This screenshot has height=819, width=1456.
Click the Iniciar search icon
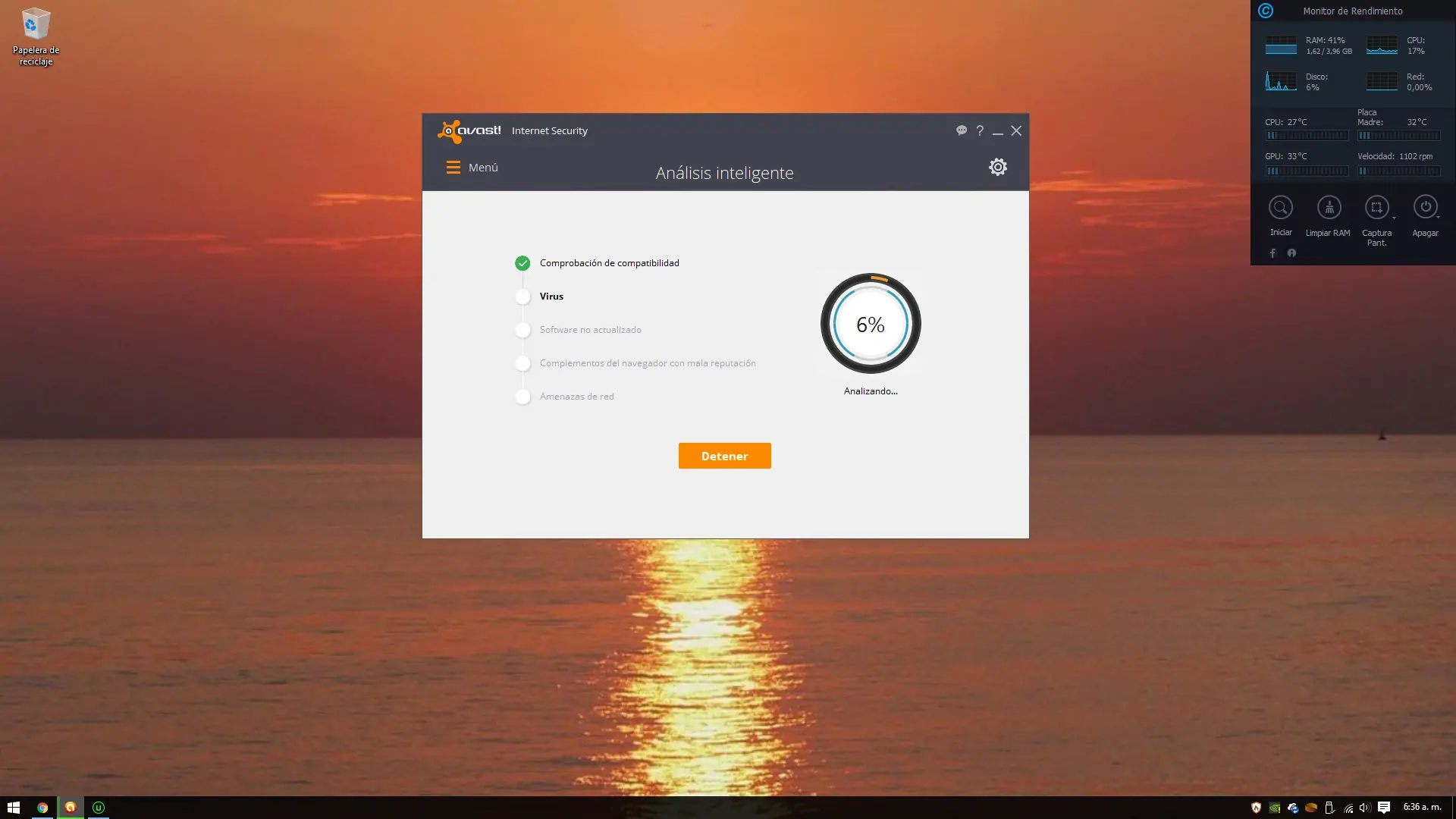coord(1280,208)
